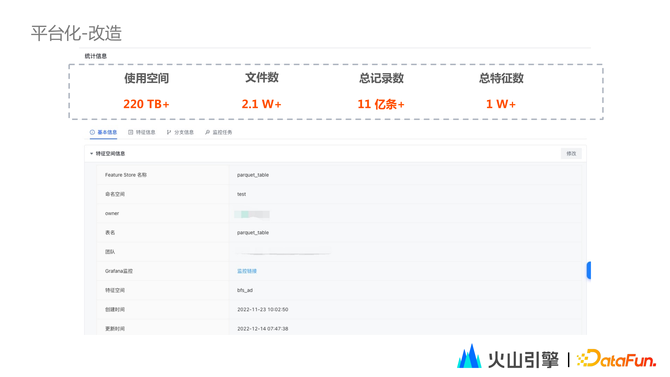Click the 火山引擎 mountain logo icon

point(469,356)
